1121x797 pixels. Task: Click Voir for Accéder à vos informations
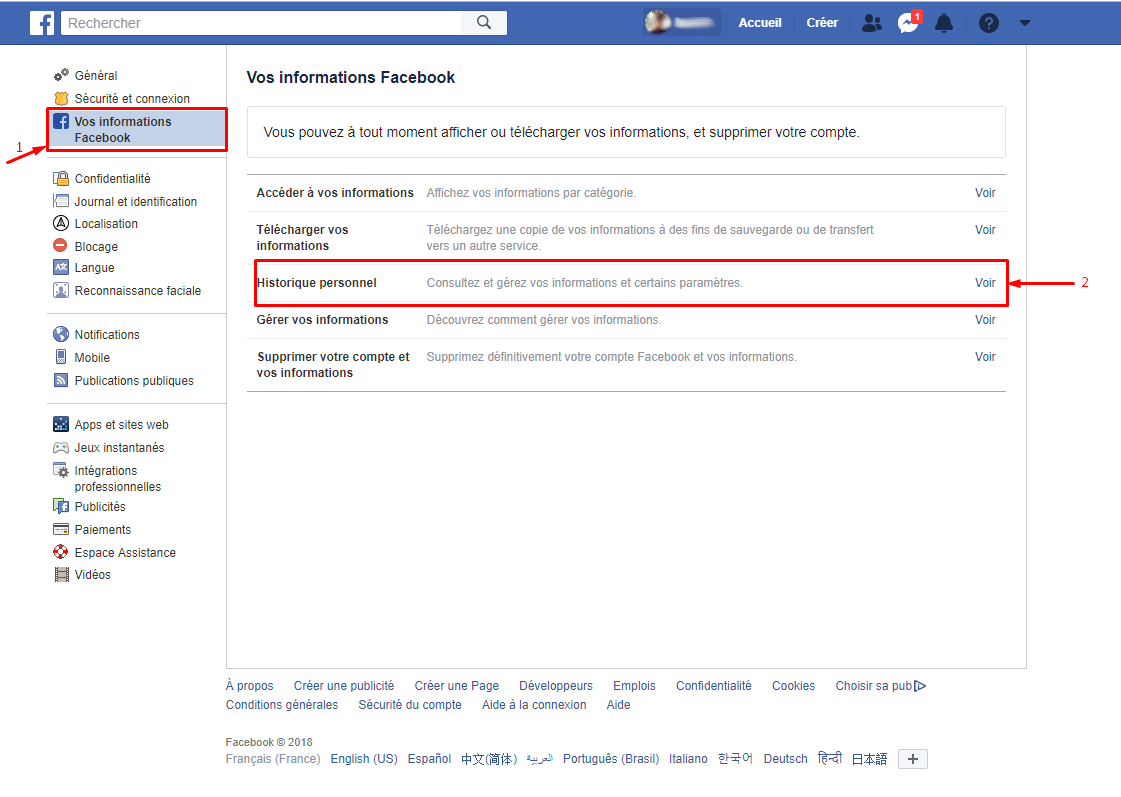pyautogui.click(x=985, y=193)
